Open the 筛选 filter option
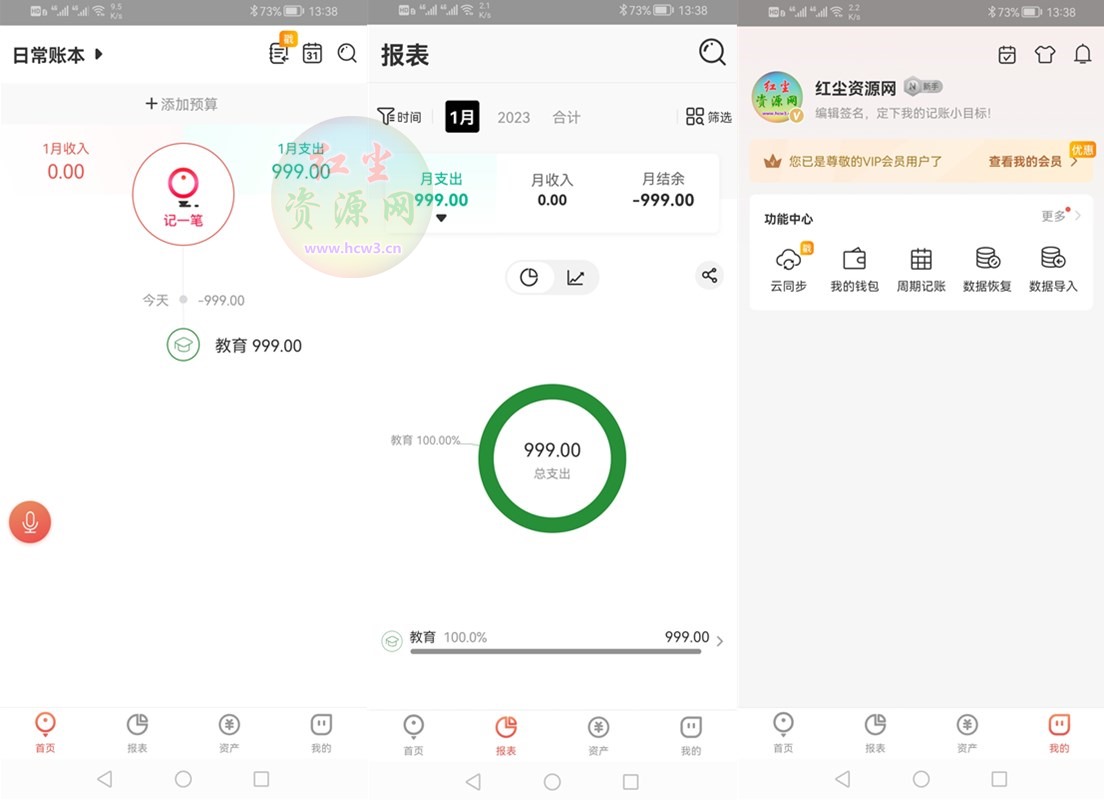Viewport: 1104px width, 800px height. tap(708, 117)
